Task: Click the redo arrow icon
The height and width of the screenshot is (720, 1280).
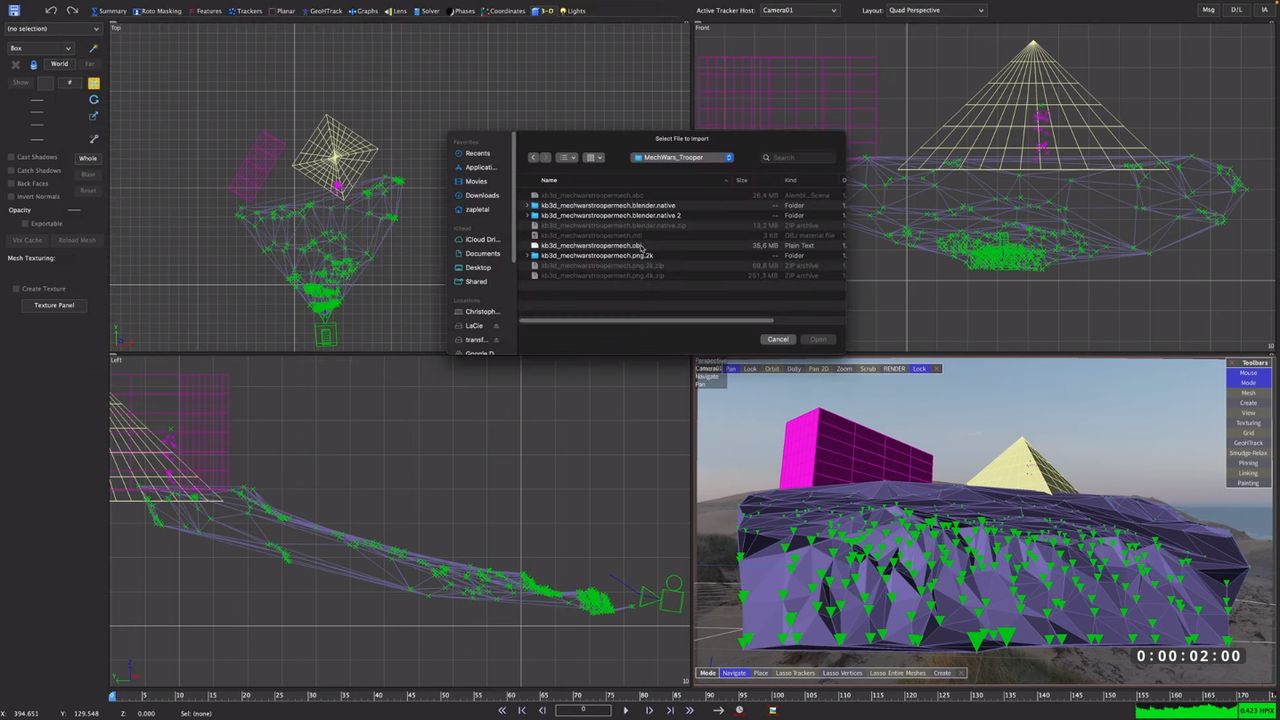Action: [73, 10]
